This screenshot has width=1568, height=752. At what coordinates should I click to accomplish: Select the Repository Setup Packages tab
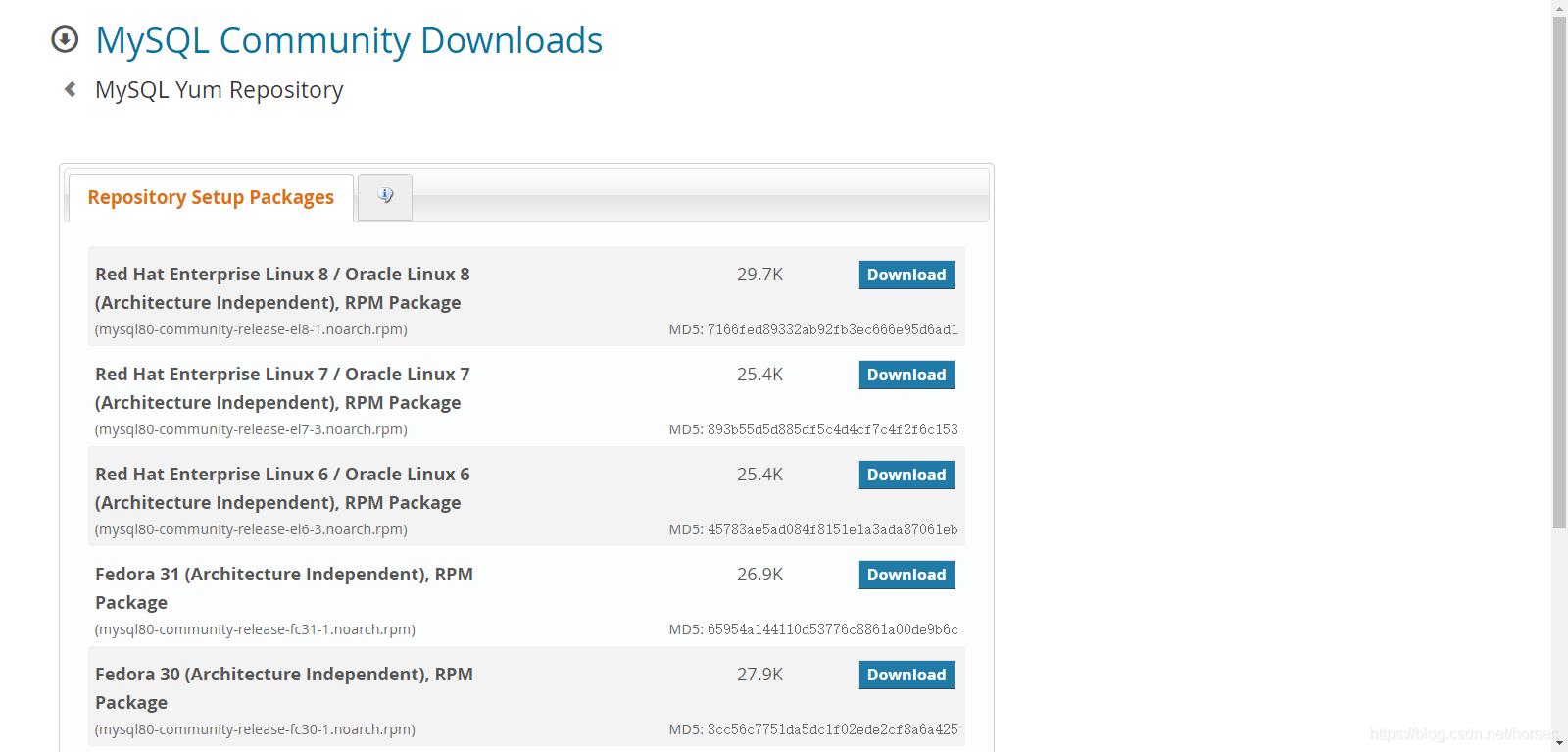pyautogui.click(x=211, y=197)
